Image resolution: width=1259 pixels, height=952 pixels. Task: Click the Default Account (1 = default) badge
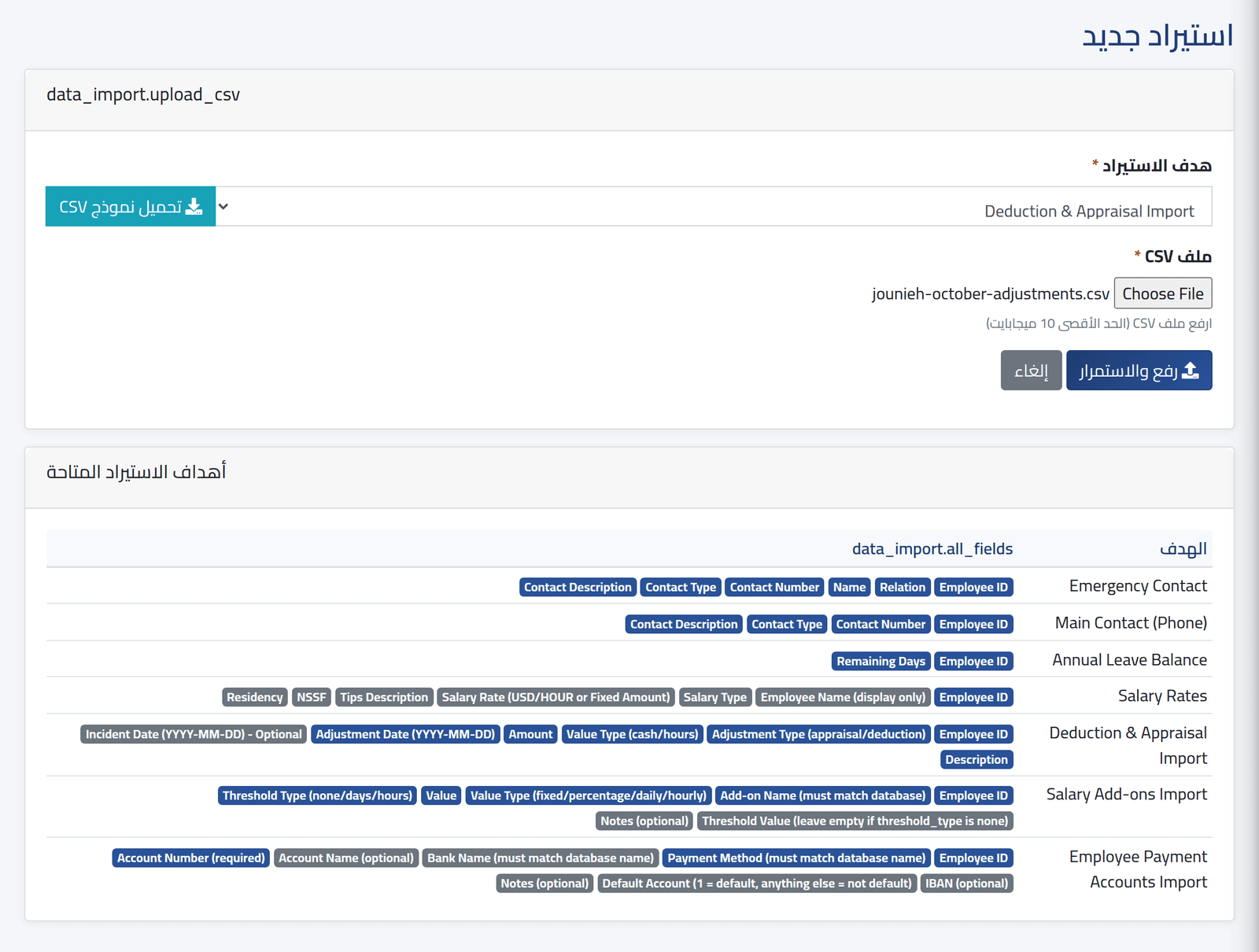click(757, 883)
